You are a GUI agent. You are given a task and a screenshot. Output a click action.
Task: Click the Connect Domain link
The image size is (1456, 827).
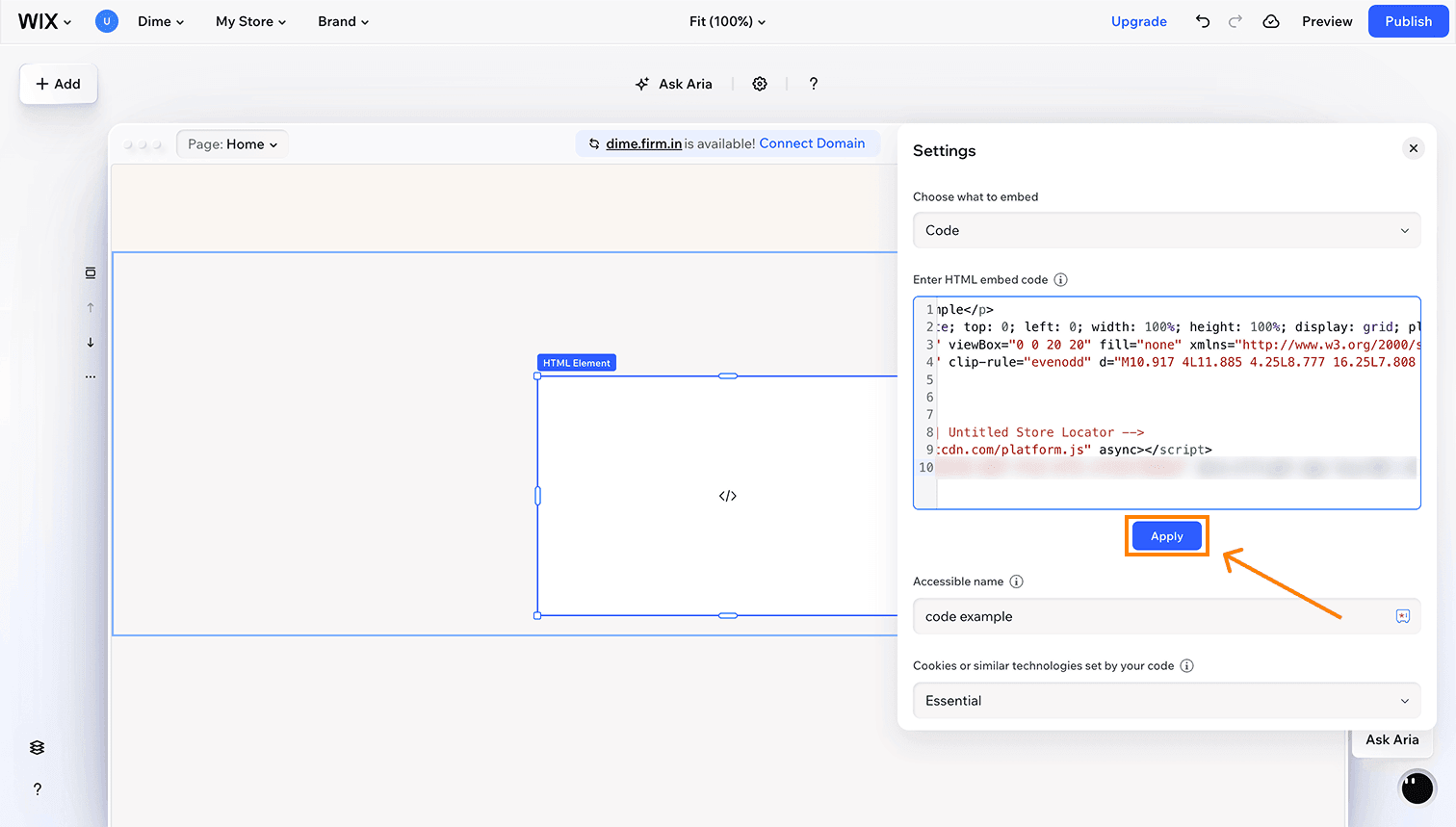[812, 143]
